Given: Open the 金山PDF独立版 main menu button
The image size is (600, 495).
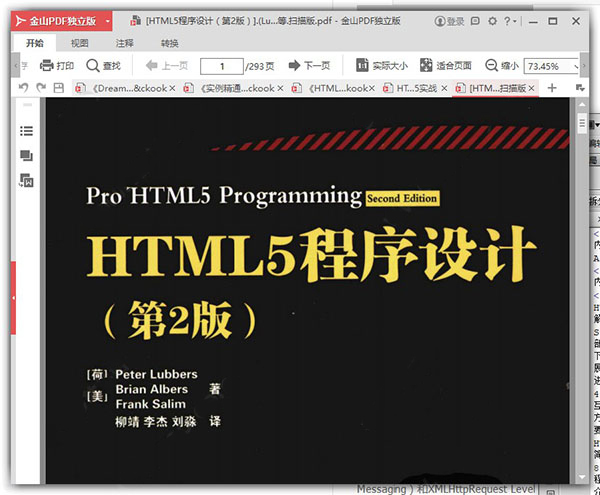Looking at the screenshot, I should [61, 21].
